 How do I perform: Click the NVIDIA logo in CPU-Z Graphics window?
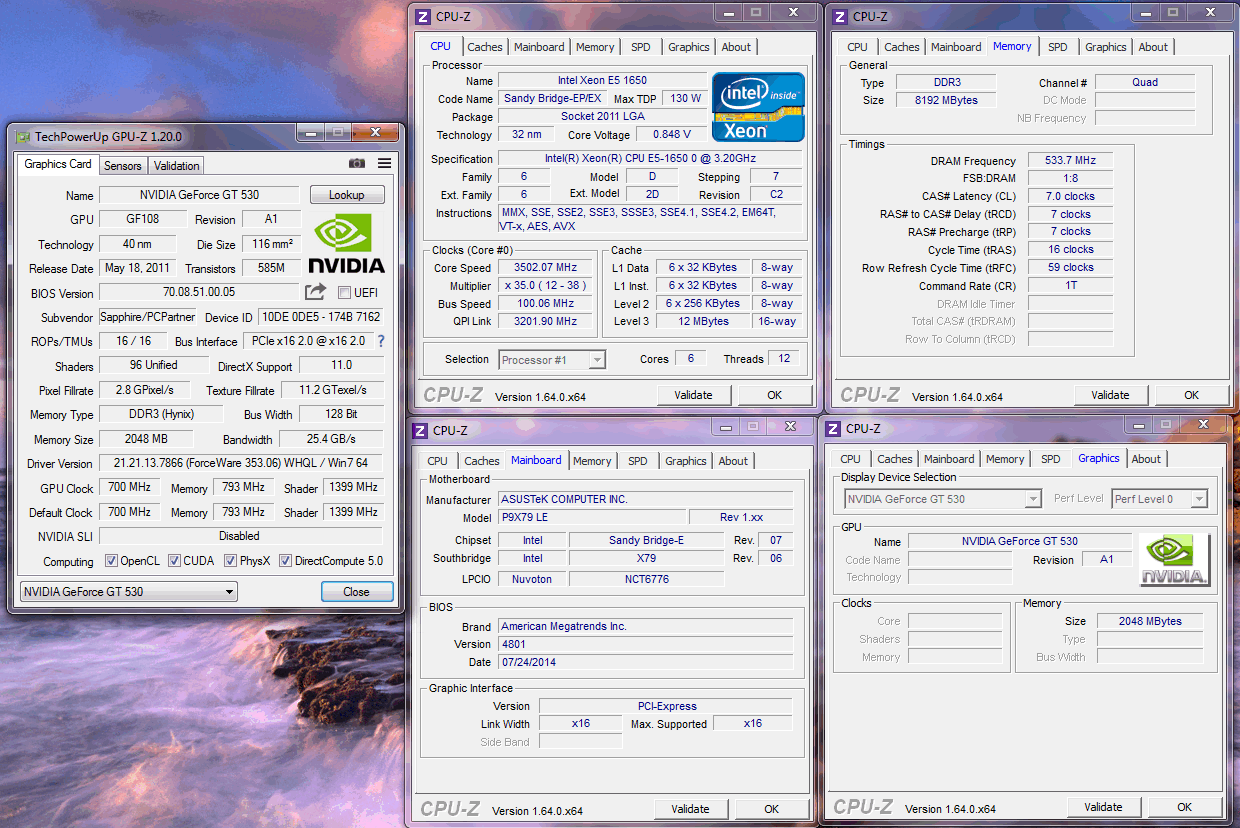pos(1174,560)
